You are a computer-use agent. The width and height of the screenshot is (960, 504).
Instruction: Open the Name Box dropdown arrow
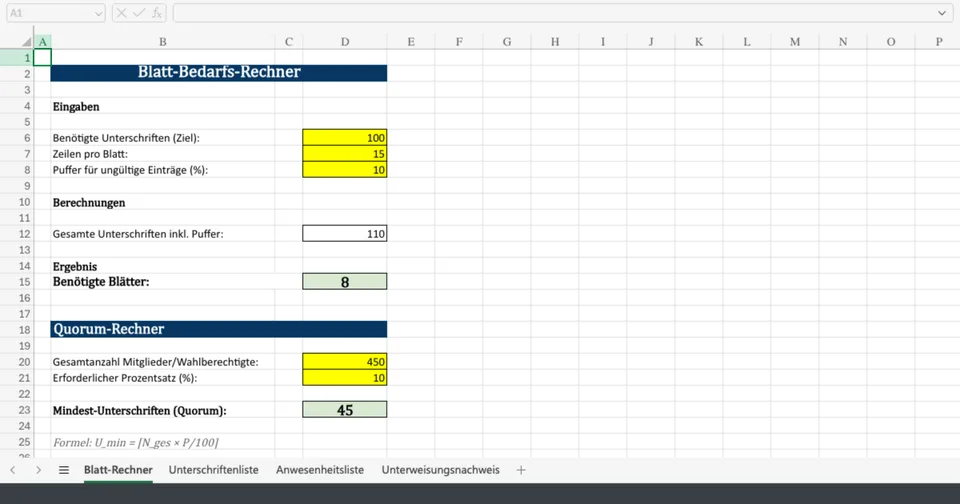coord(98,13)
